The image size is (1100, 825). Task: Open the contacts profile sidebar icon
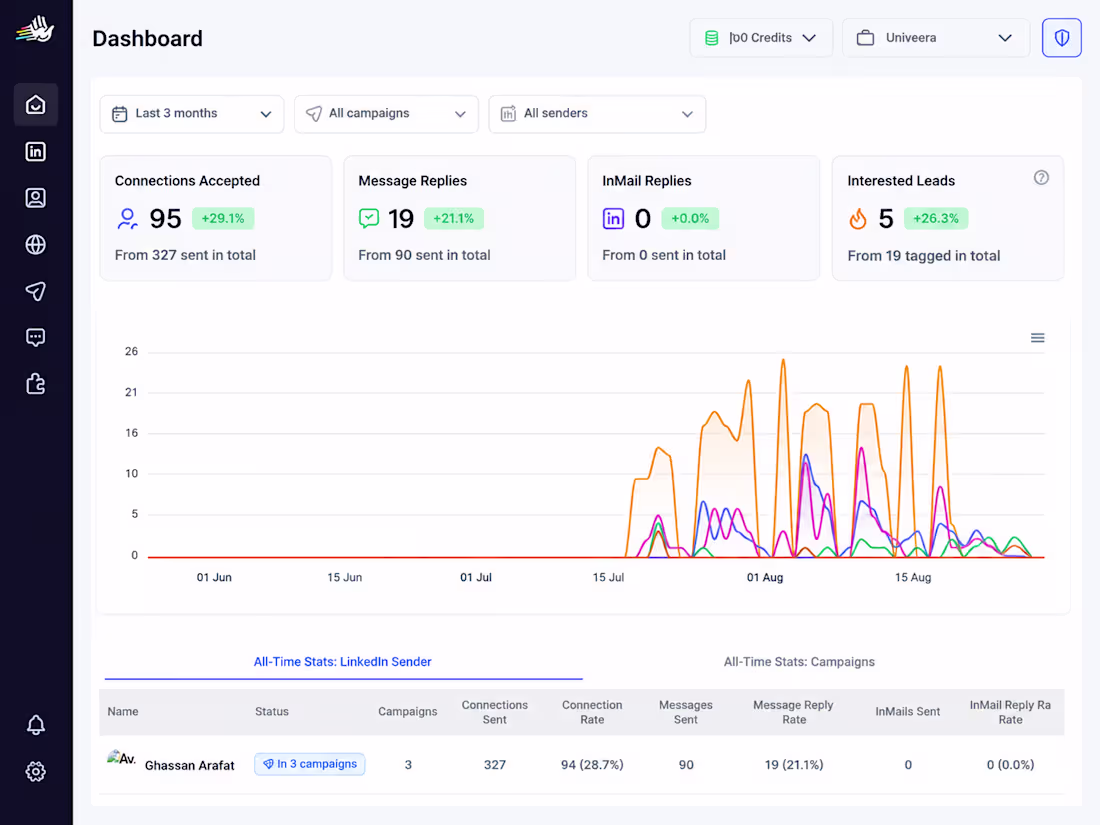point(35,198)
